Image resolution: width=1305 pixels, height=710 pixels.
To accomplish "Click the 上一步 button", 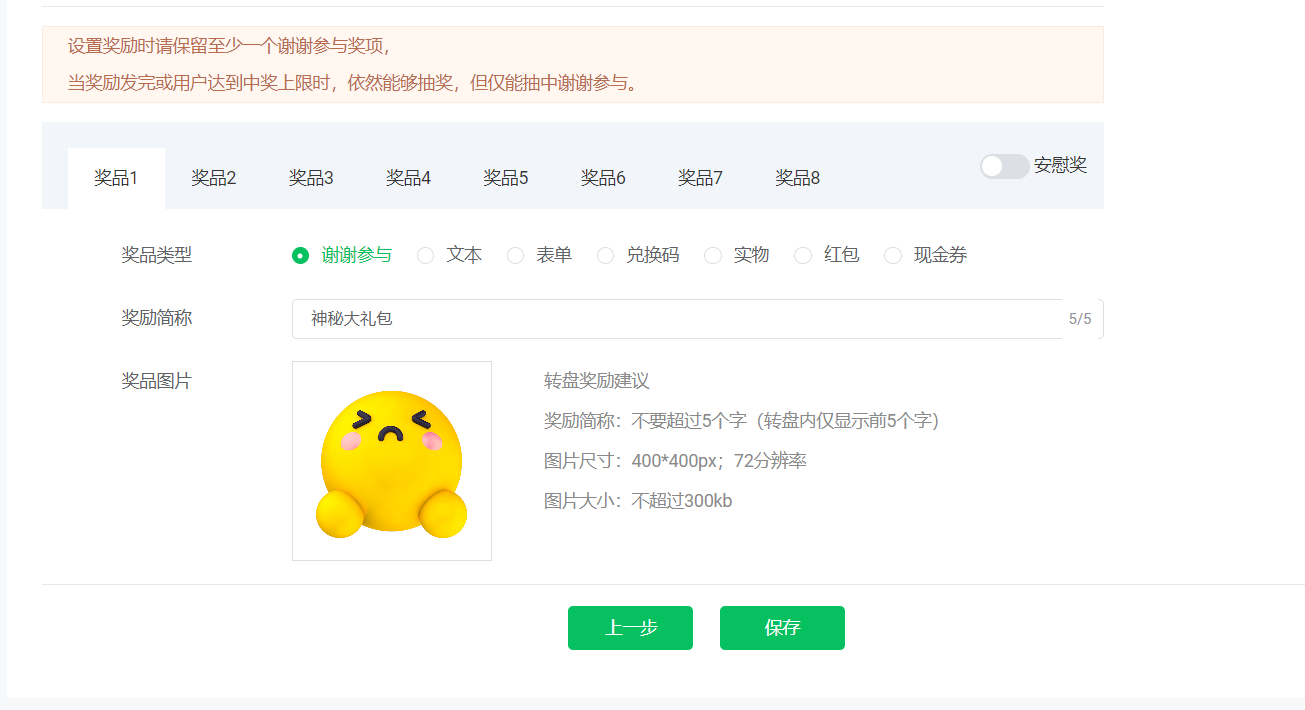I will [x=630, y=628].
